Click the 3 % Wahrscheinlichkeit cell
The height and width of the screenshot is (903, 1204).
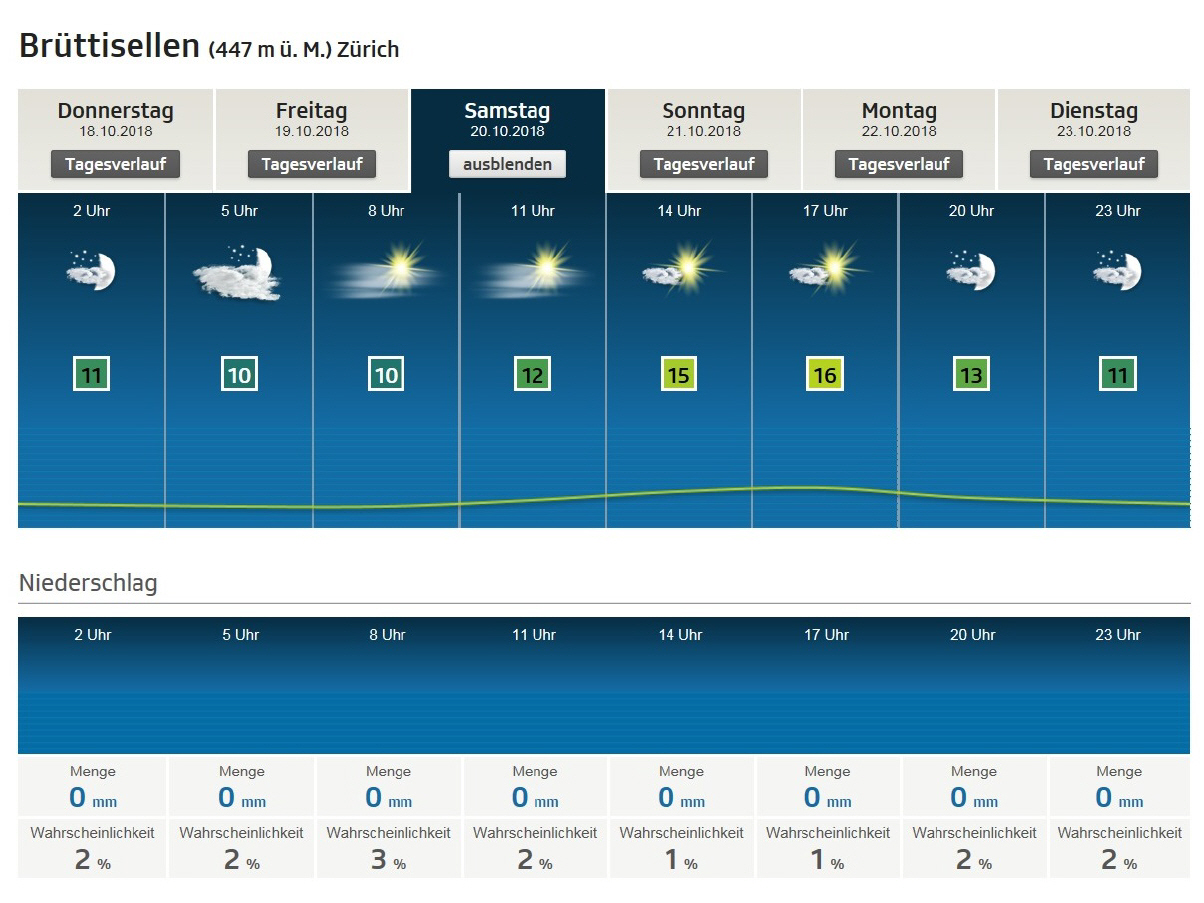point(388,849)
